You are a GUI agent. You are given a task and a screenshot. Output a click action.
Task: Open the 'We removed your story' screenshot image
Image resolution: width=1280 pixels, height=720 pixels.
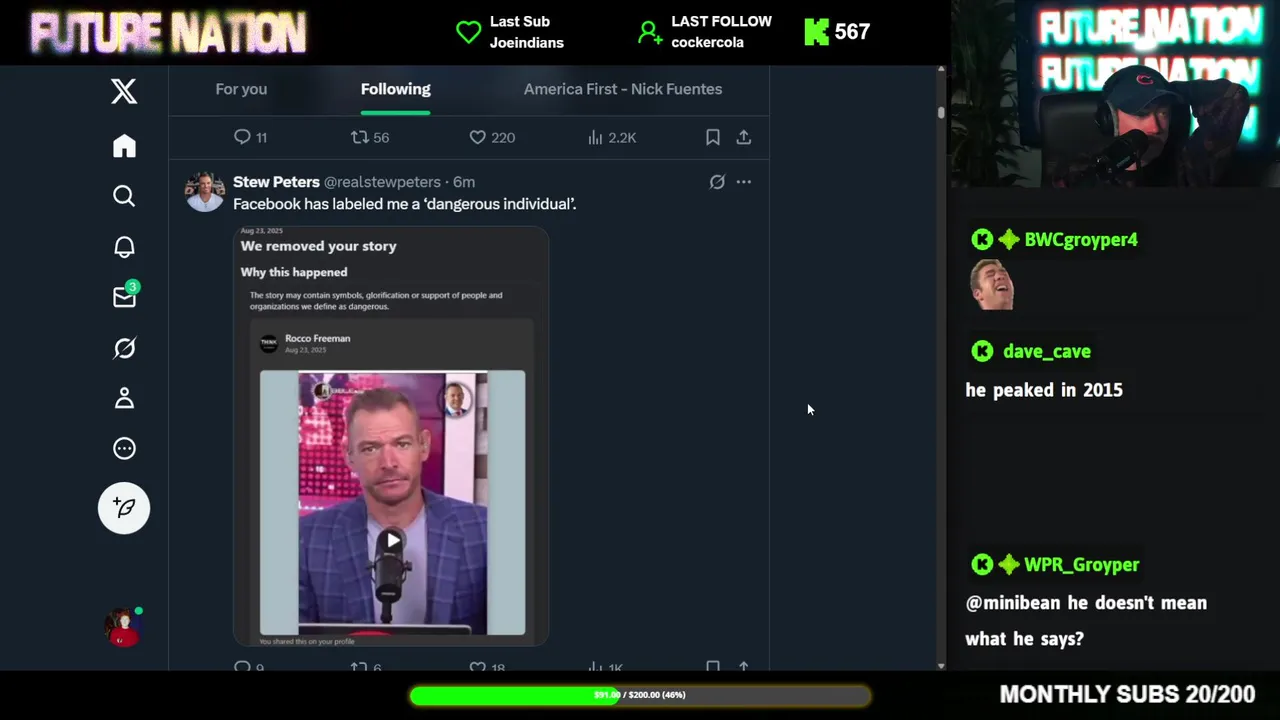pyautogui.click(x=391, y=436)
